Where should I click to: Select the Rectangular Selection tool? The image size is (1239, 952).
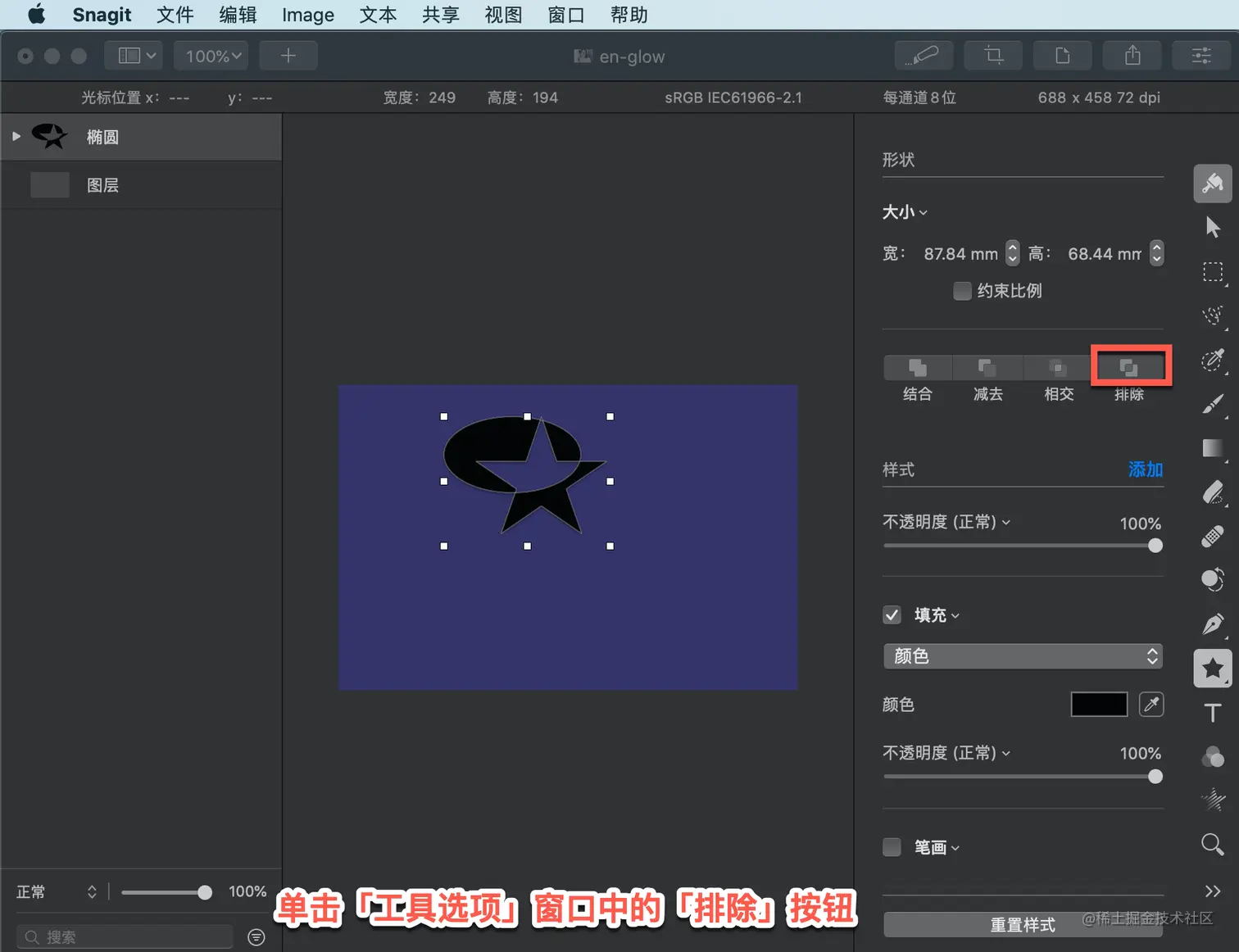pyautogui.click(x=1213, y=271)
